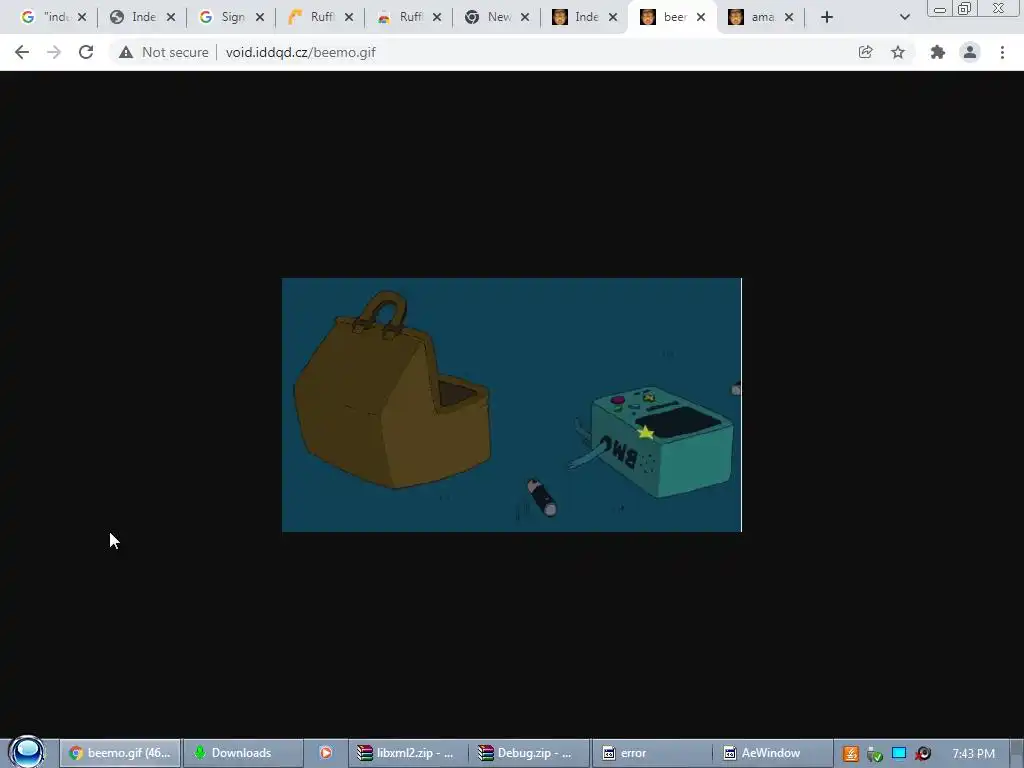Open the Extensions puzzle icon
This screenshot has width=1024, height=768.
click(938, 52)
